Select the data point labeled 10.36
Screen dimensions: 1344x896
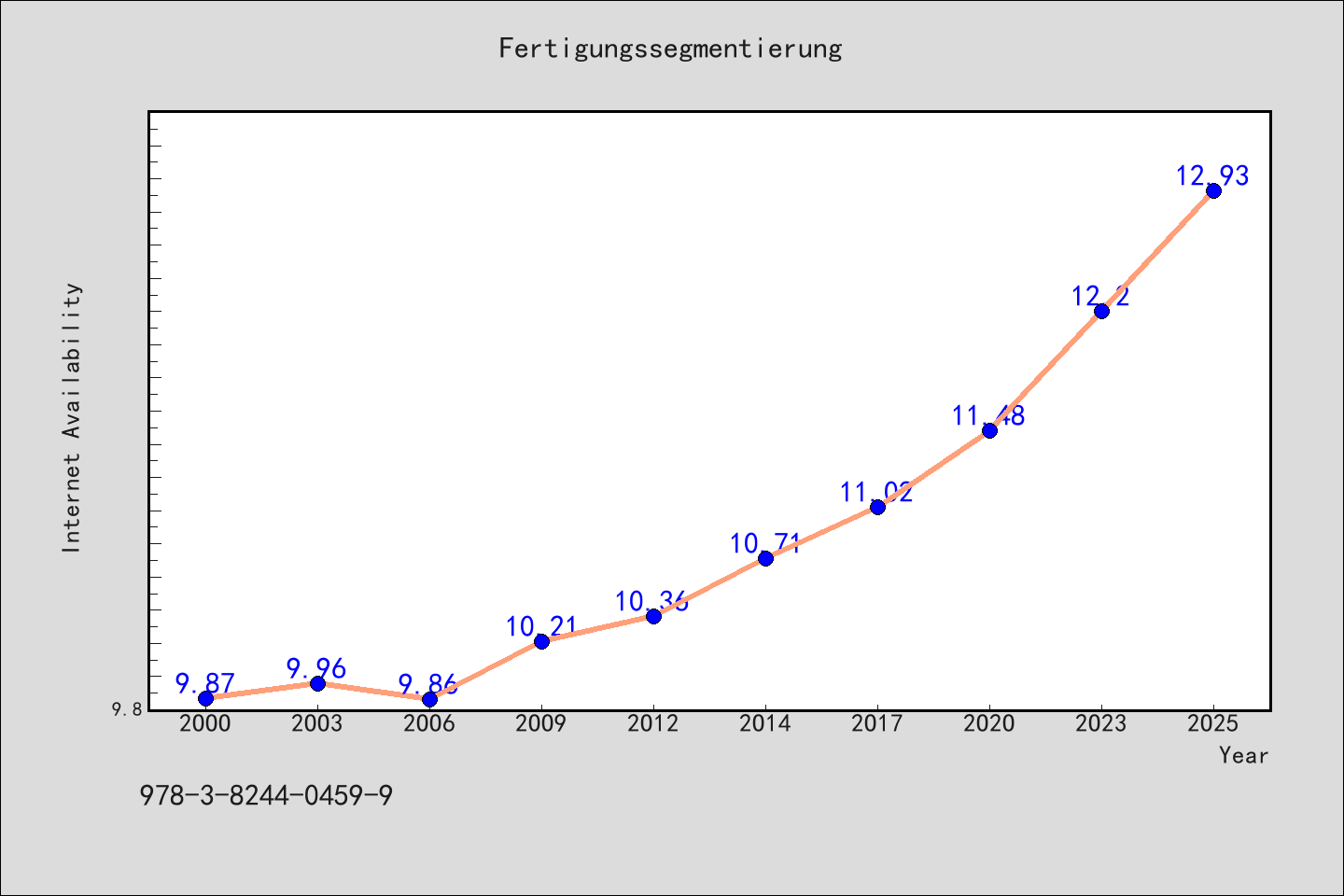653,616
